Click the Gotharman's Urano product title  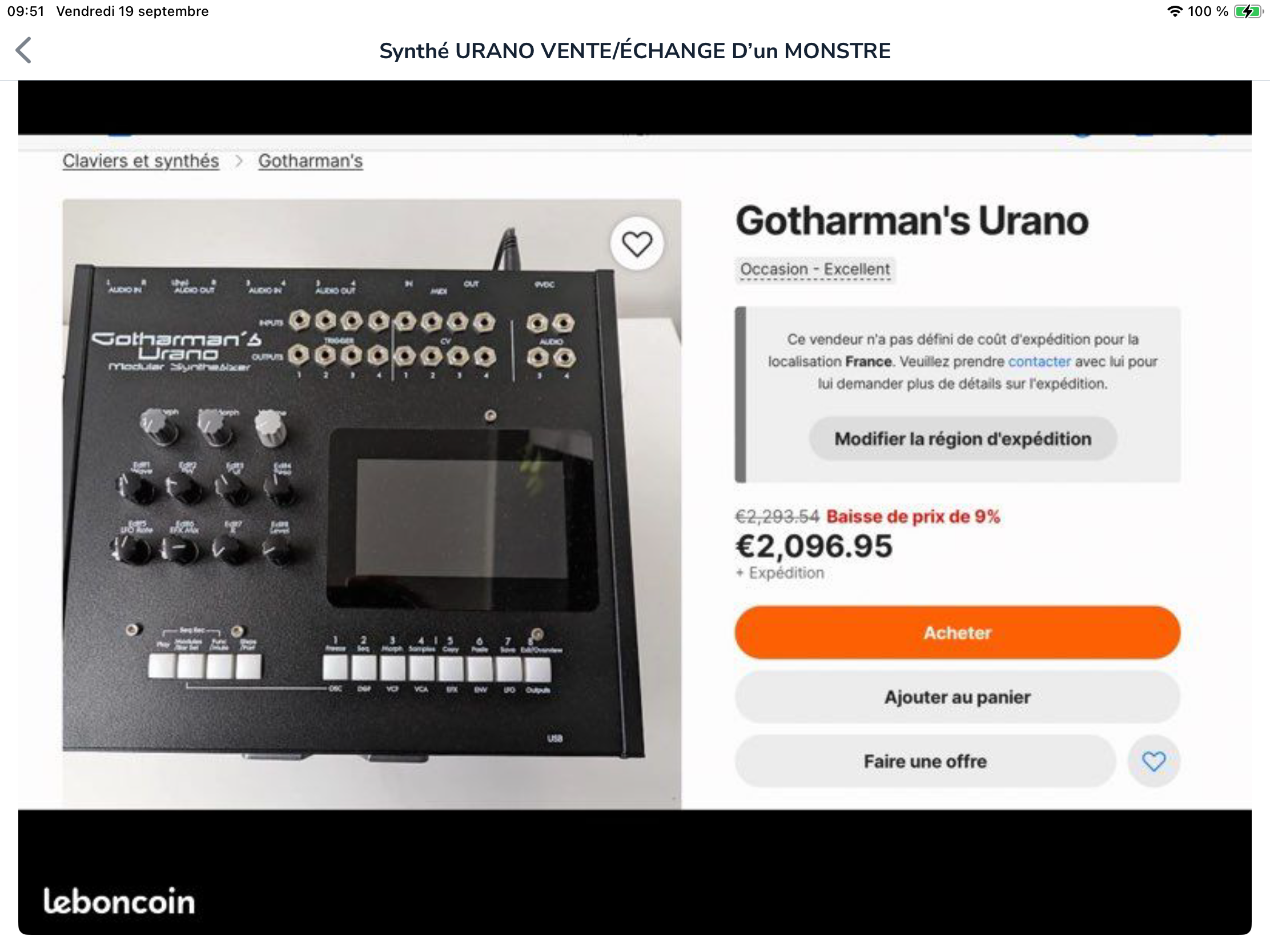click(912, 221)
